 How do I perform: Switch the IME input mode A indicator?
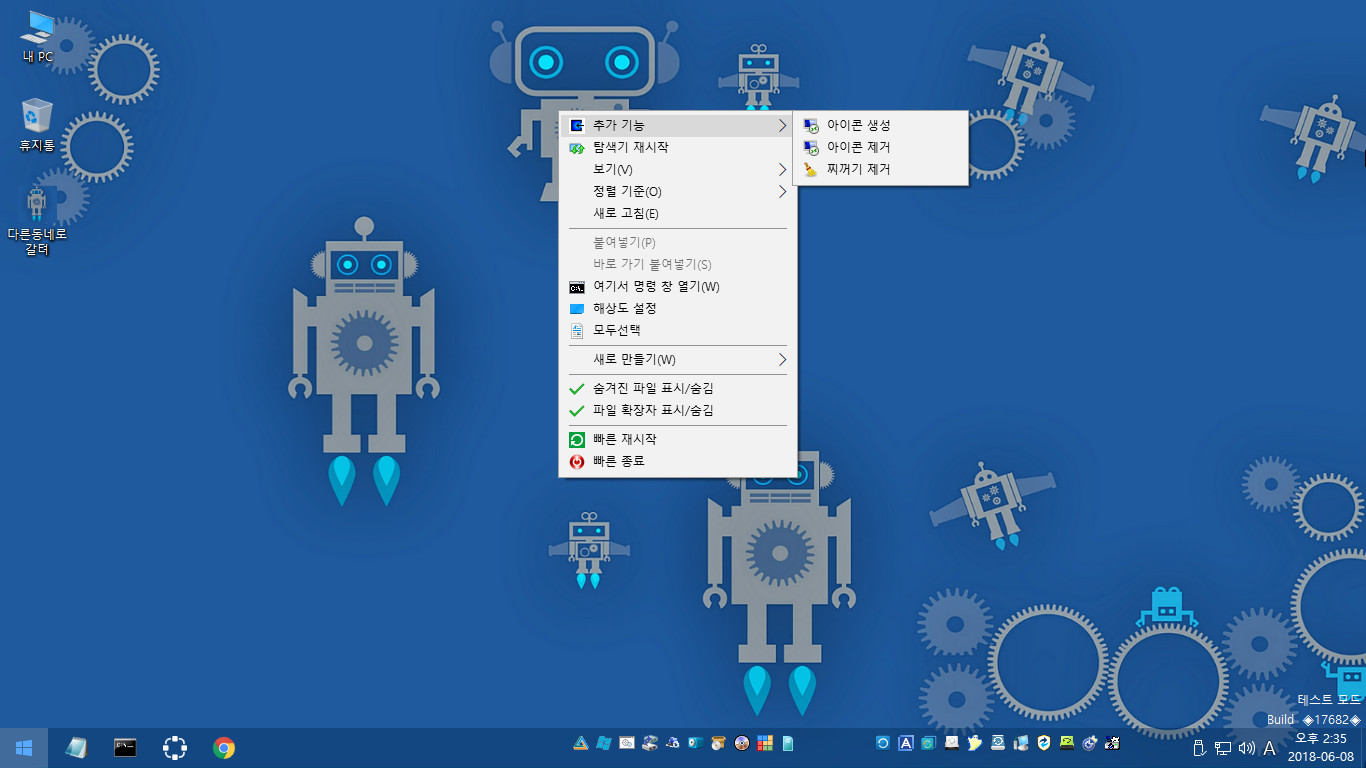[x=1269, y=748]
